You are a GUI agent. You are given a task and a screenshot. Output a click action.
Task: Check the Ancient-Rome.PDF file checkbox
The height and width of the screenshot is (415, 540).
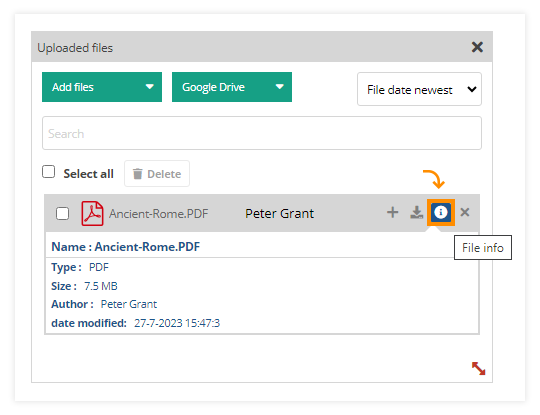(x=62, y=214)
